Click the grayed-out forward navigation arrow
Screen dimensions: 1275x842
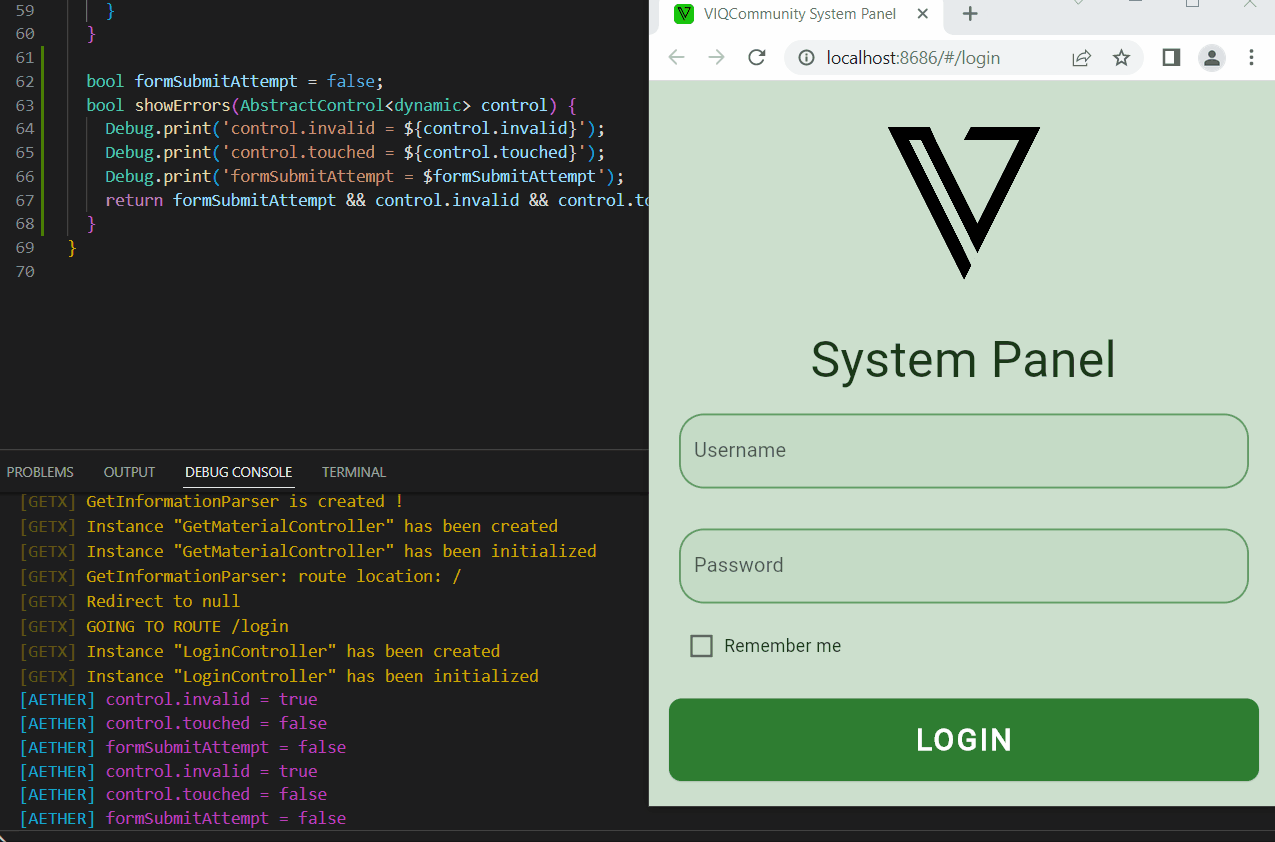point(716,57)
